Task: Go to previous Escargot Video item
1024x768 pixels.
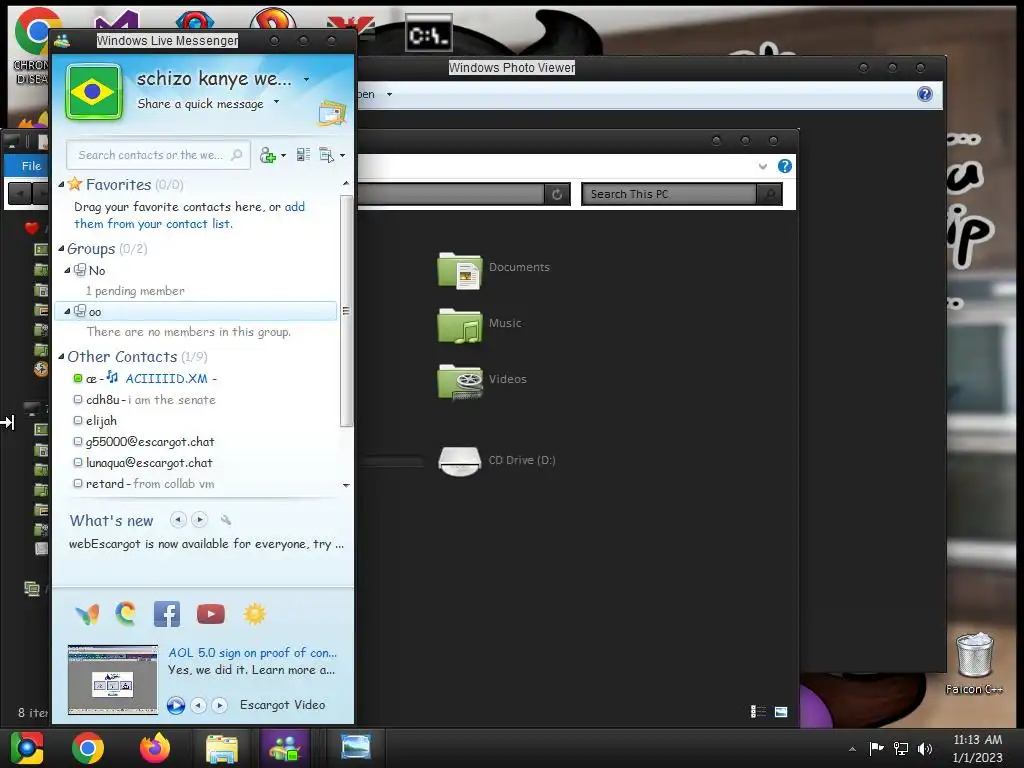Action: [199, 705]
